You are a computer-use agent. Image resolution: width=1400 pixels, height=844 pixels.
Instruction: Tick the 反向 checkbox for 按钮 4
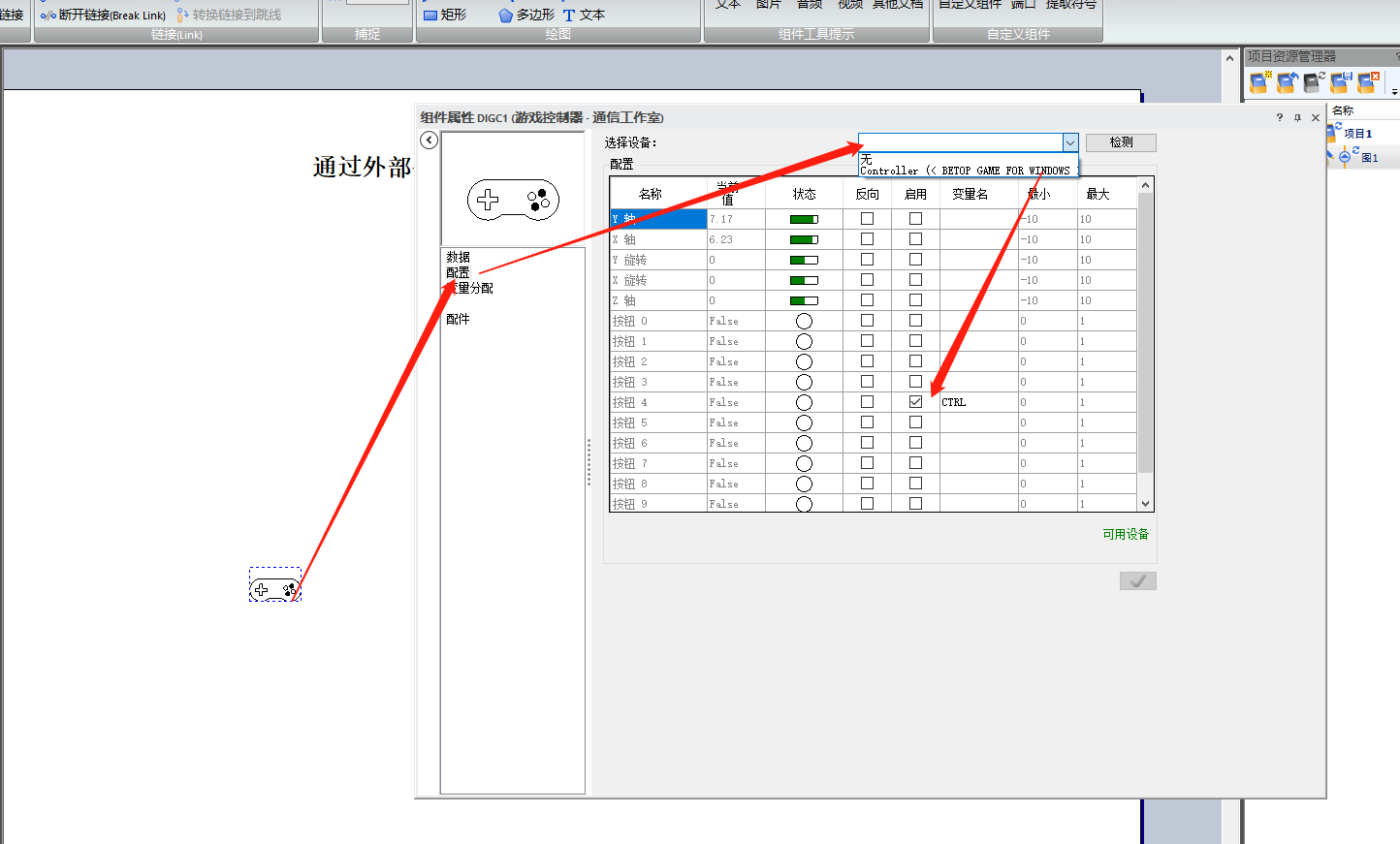[x=867, y=402]
